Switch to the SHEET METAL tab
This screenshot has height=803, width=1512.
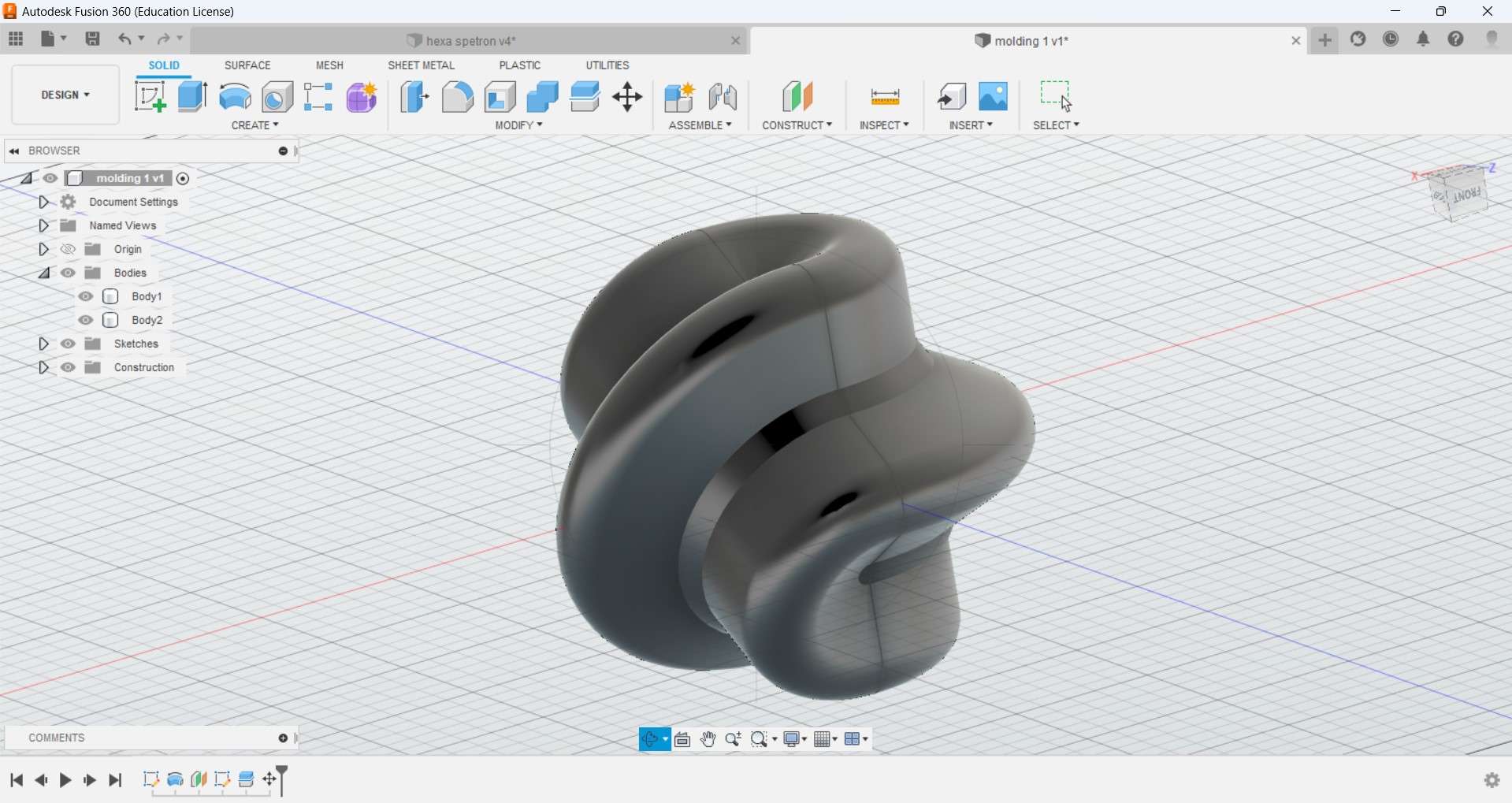(x=422, y=65)
